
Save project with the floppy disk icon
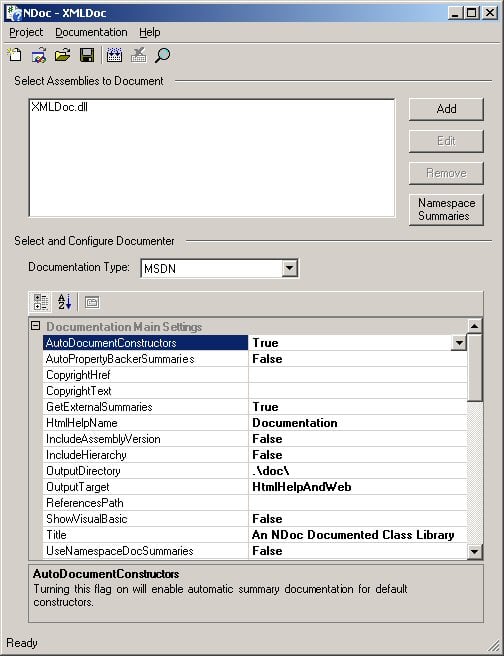[x=87, y=55]
